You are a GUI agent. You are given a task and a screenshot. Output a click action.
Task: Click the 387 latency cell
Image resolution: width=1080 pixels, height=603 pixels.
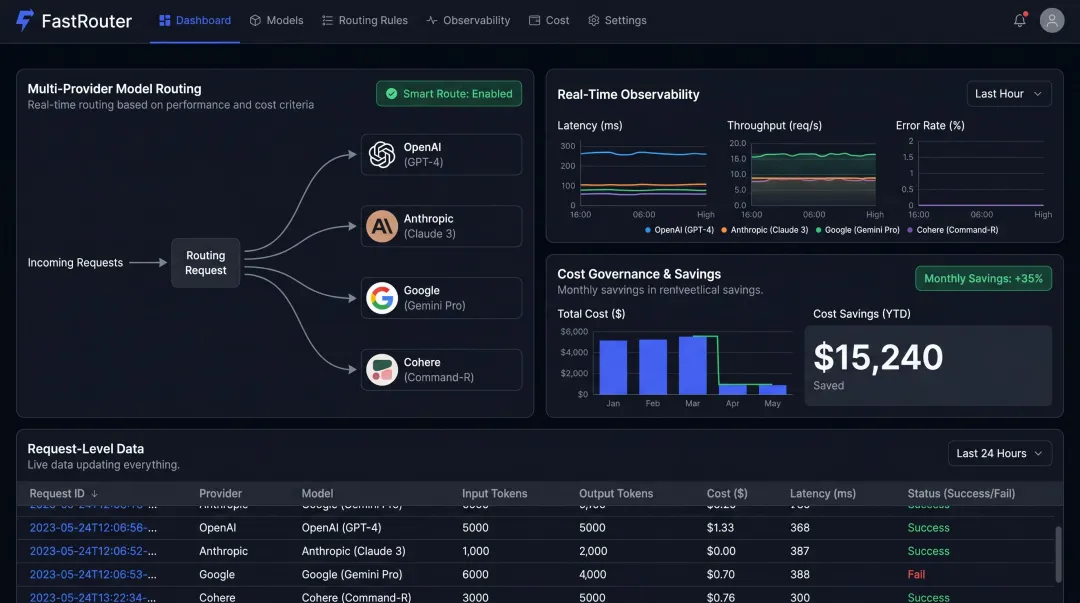click(800, 551)
